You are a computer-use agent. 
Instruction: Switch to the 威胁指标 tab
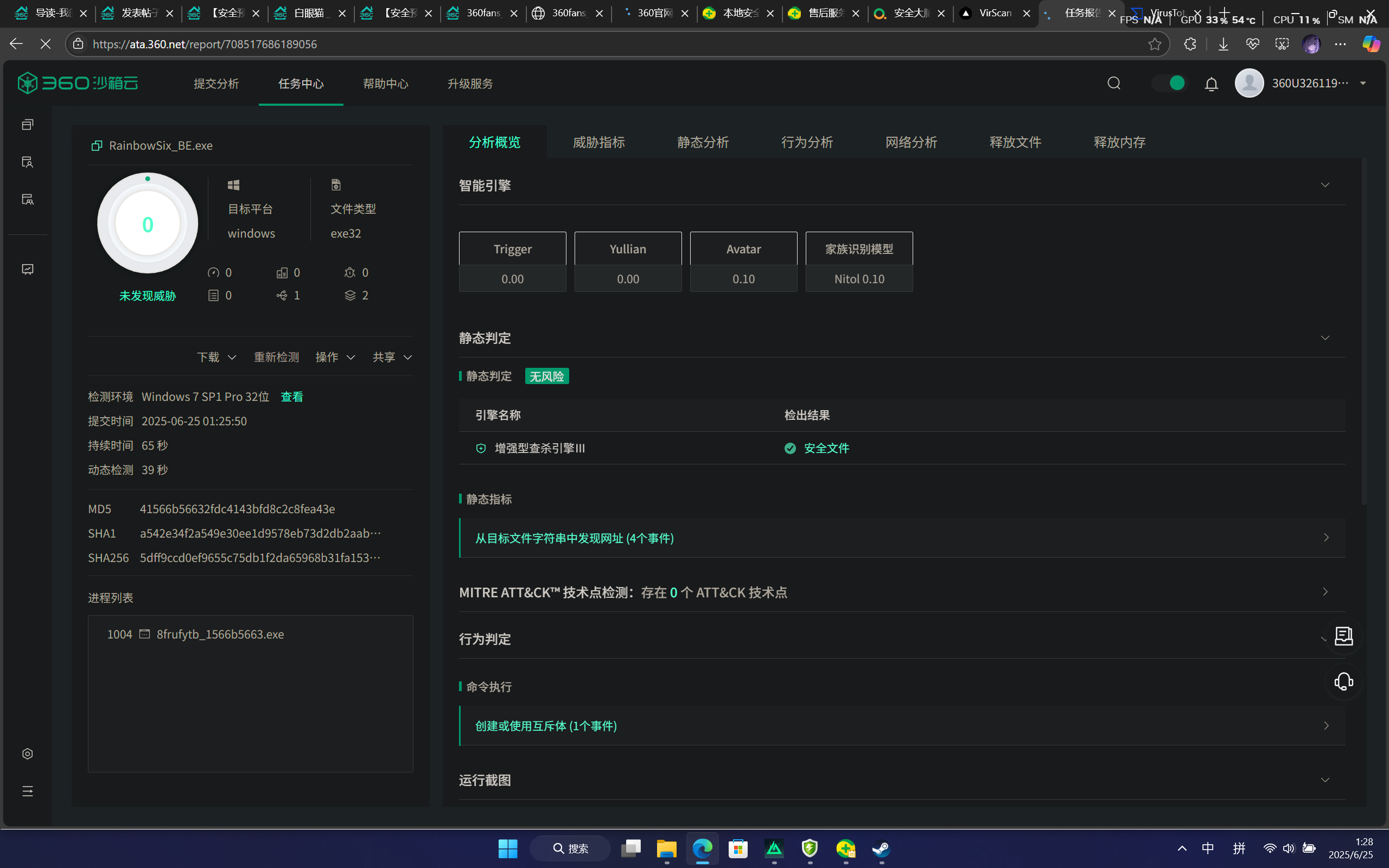coord(598,142)
